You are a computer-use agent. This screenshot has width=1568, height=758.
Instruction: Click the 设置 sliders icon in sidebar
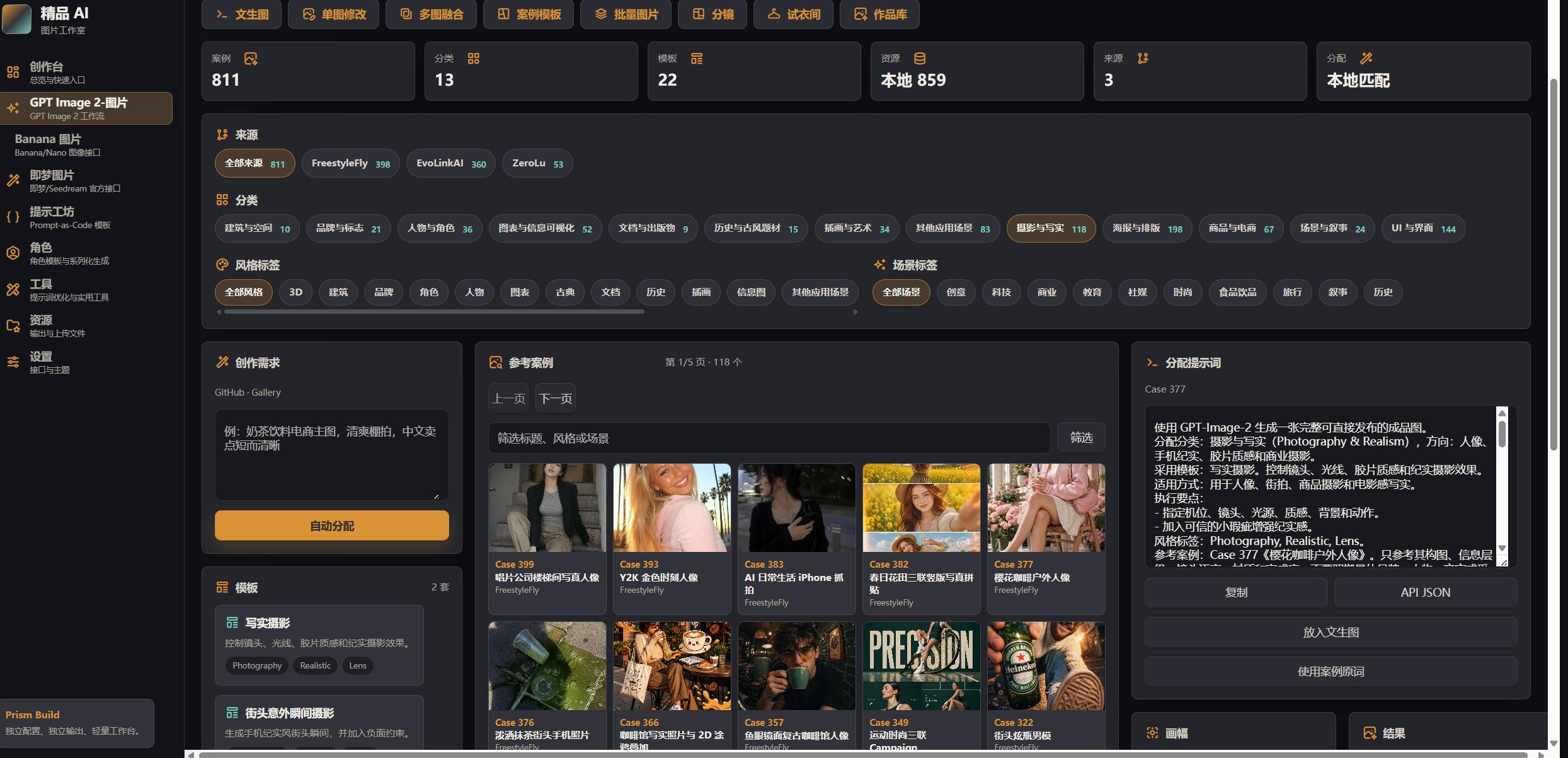coord(13,362)
